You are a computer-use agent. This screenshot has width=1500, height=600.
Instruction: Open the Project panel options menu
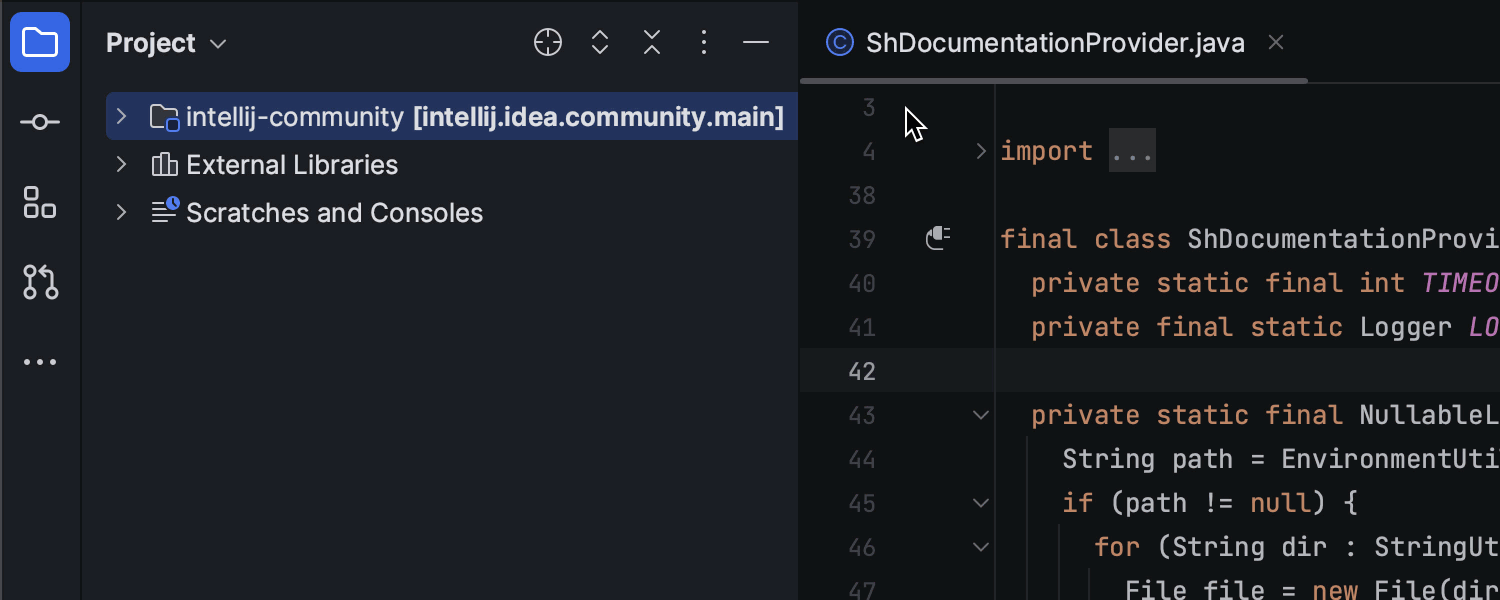pos(704,42)
